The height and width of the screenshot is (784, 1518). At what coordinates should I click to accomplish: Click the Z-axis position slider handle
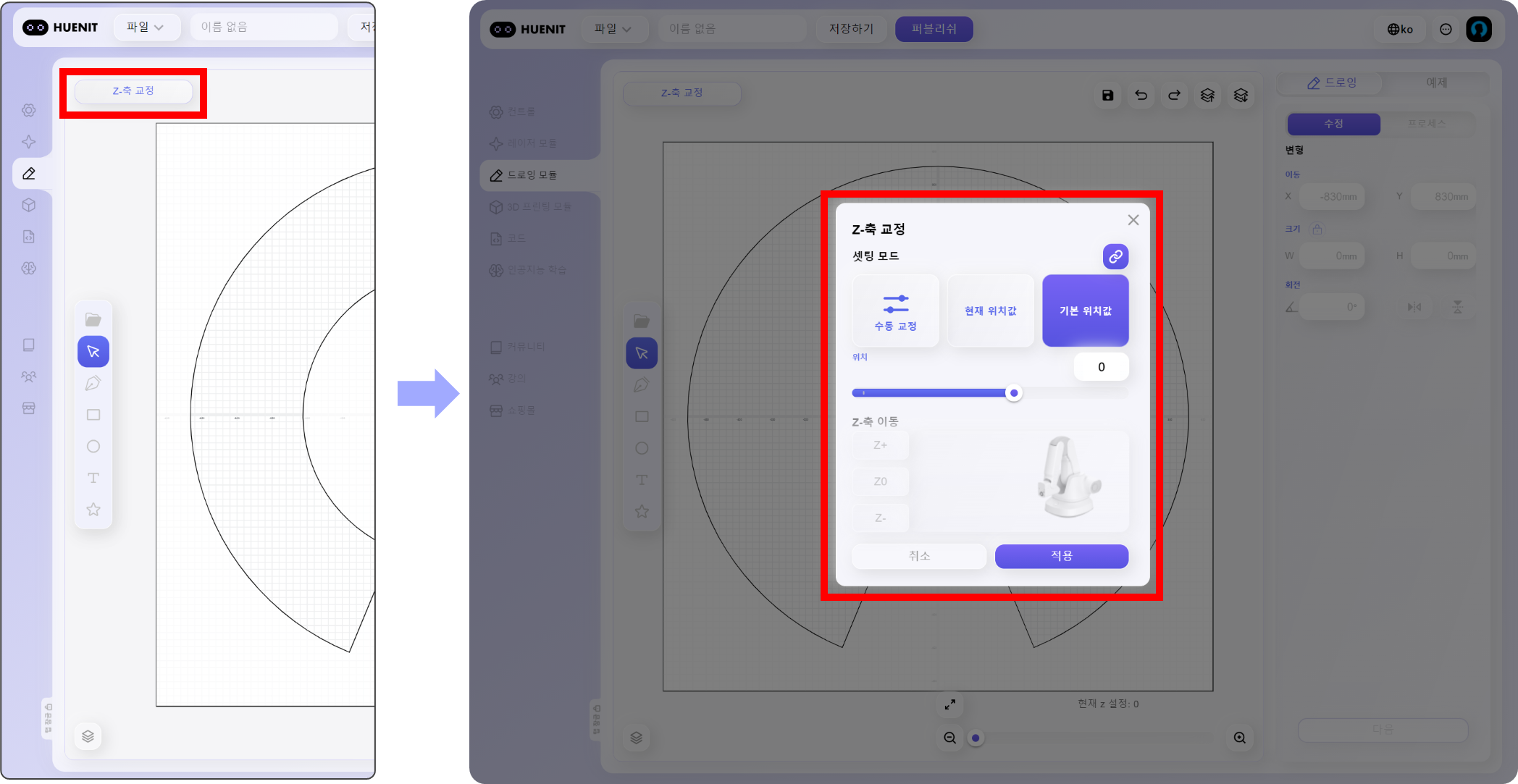tap(1014, 393)
